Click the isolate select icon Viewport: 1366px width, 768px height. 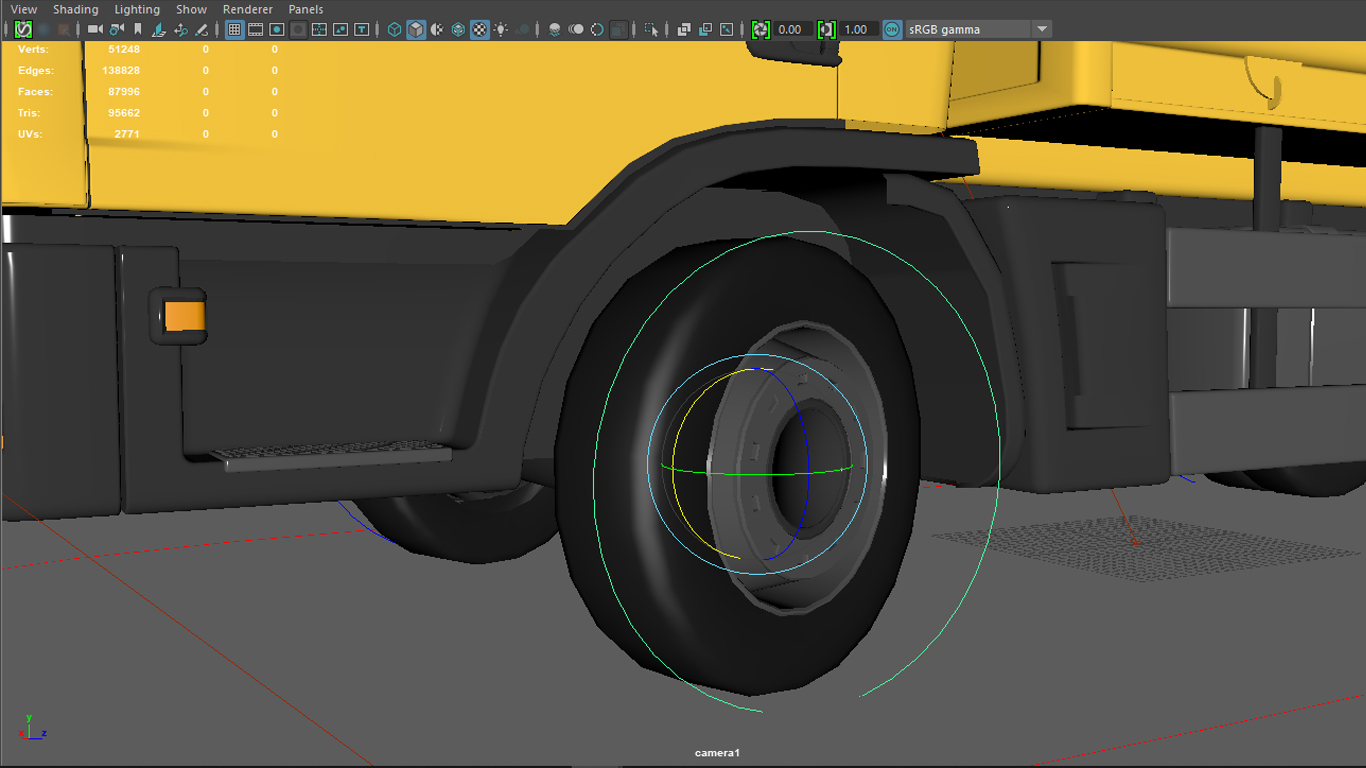point(652,30)
